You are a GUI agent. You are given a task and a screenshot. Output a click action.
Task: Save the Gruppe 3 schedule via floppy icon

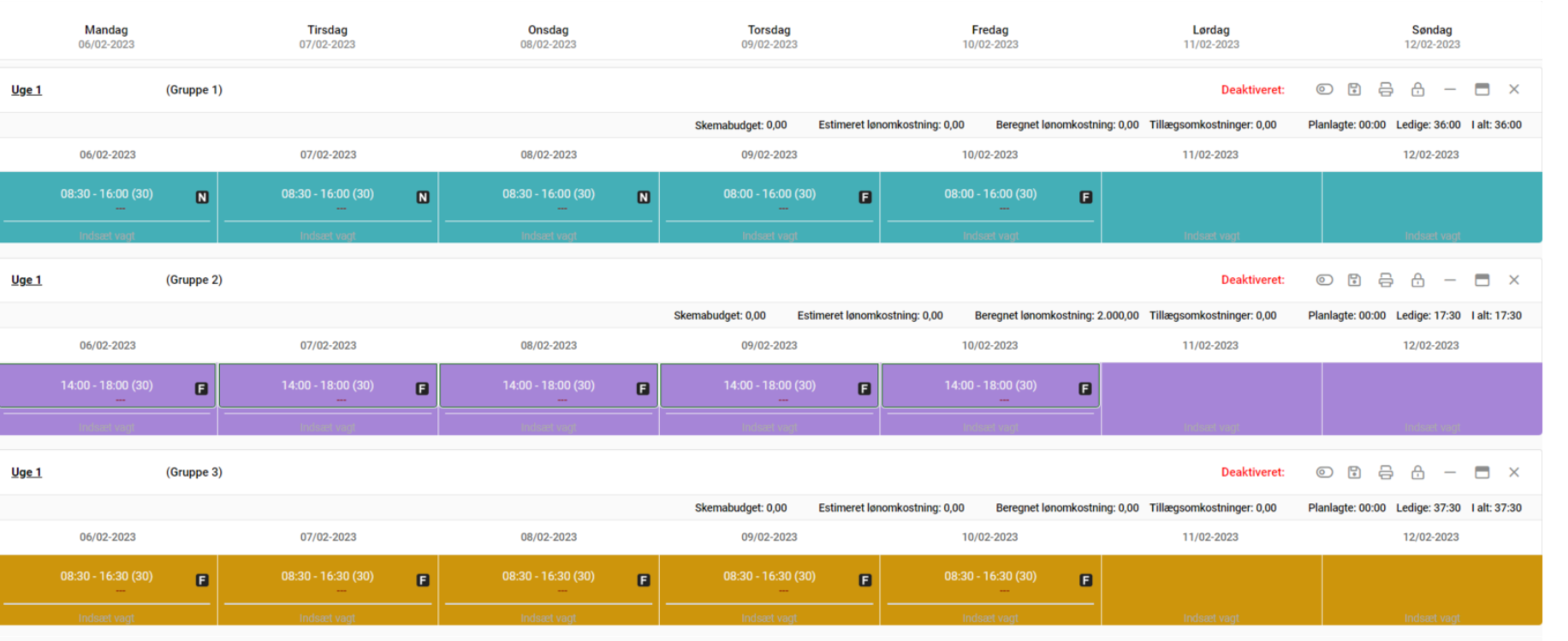pos(1354,472)
